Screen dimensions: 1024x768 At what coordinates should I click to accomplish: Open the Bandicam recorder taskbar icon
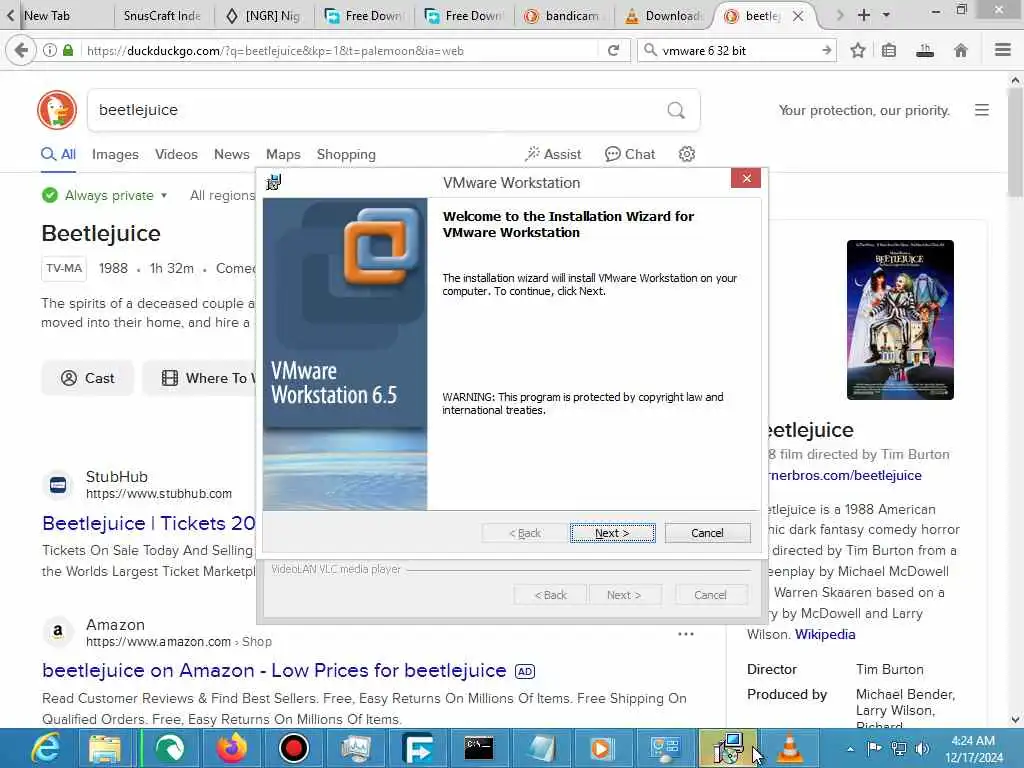tap(293, 748)
